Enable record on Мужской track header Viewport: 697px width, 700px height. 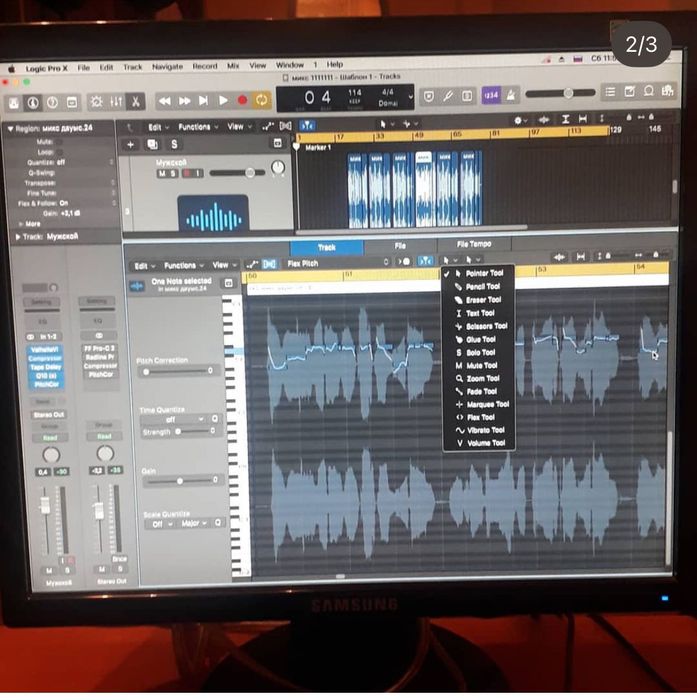pyautogui.click(x=187, y=173)
